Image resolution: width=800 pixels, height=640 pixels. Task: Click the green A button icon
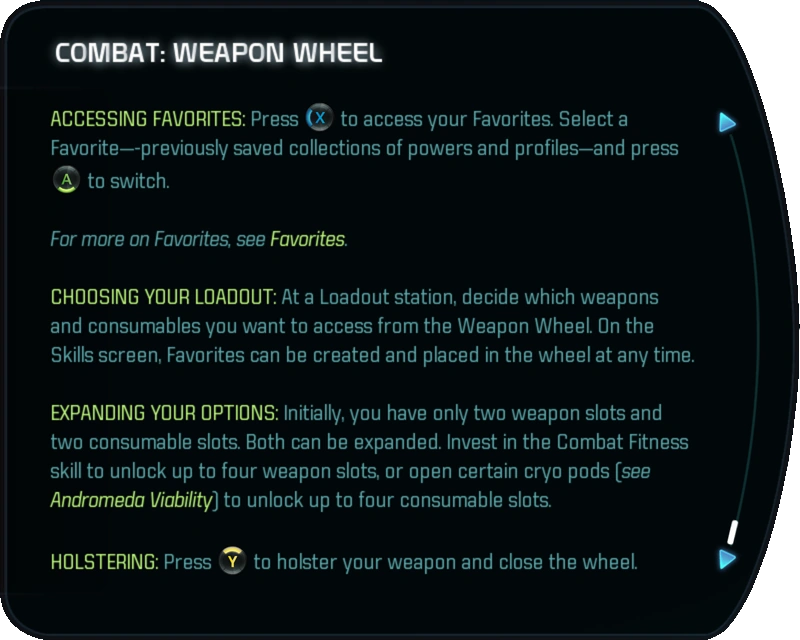(x=65, y=182)
